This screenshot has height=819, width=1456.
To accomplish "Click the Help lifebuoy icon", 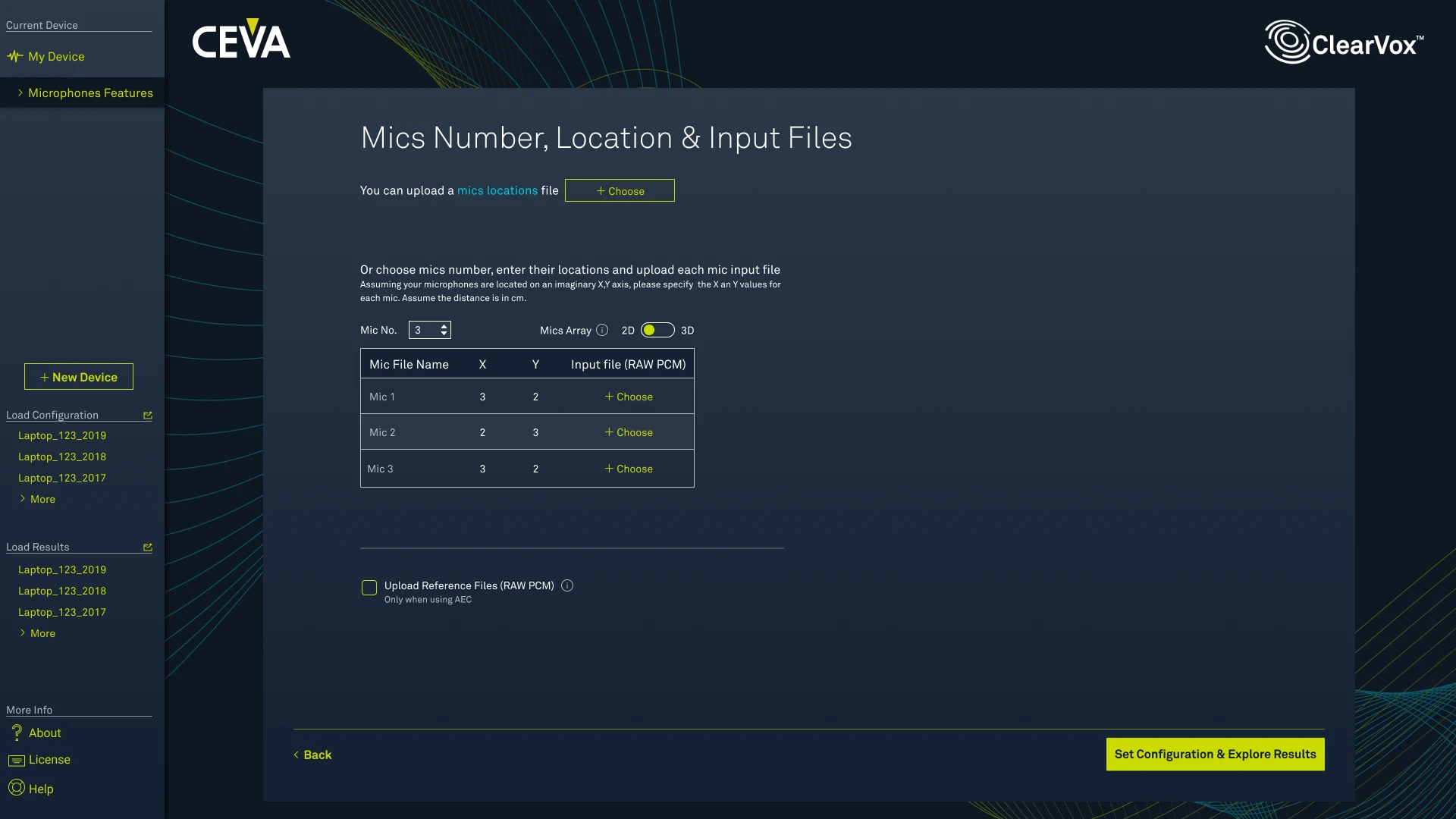I will (17, 788).
